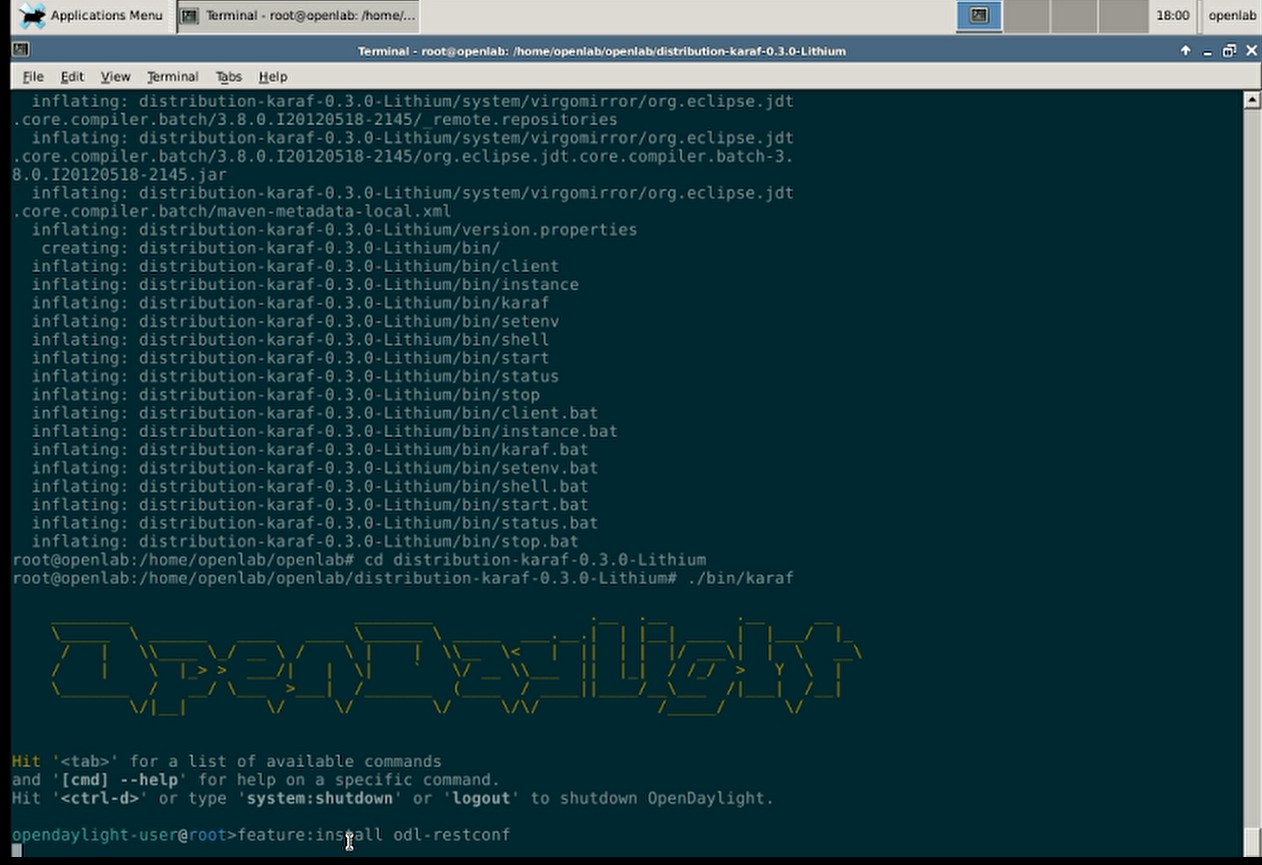Open the window menu icon in titlebar
Viewport: 1262px width, 865px height.
point(21,50)
